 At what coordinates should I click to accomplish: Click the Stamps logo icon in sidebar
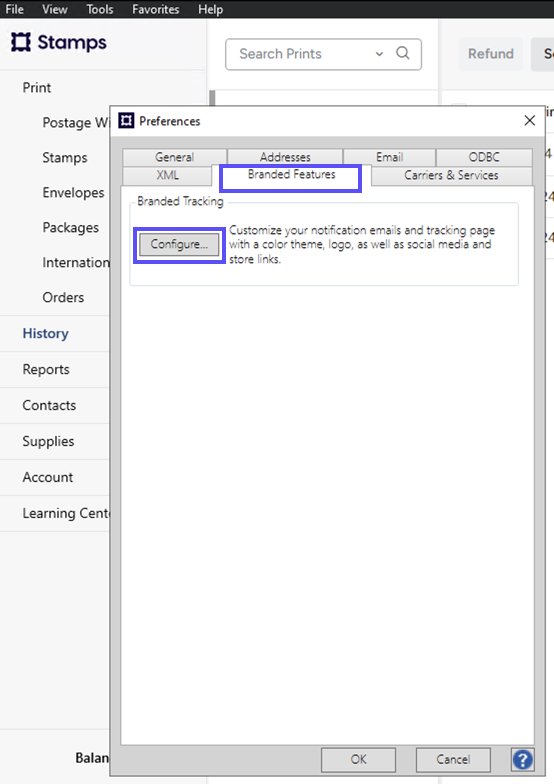pos(21,42)
